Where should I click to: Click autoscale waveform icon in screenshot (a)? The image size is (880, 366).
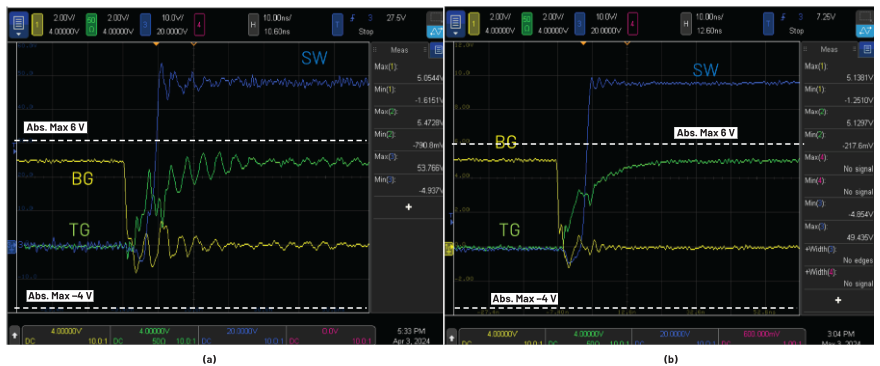(435, 31)
